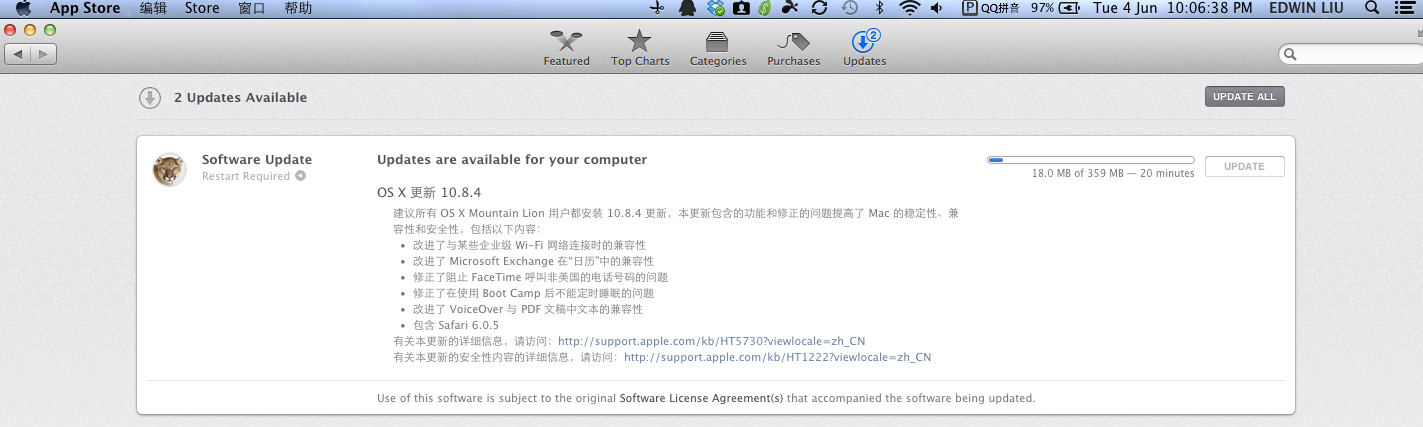Click the 包含 Safari 6.0.5 bullet
The height and width of the screenshot is (427, 1423).
coord(455,325)
